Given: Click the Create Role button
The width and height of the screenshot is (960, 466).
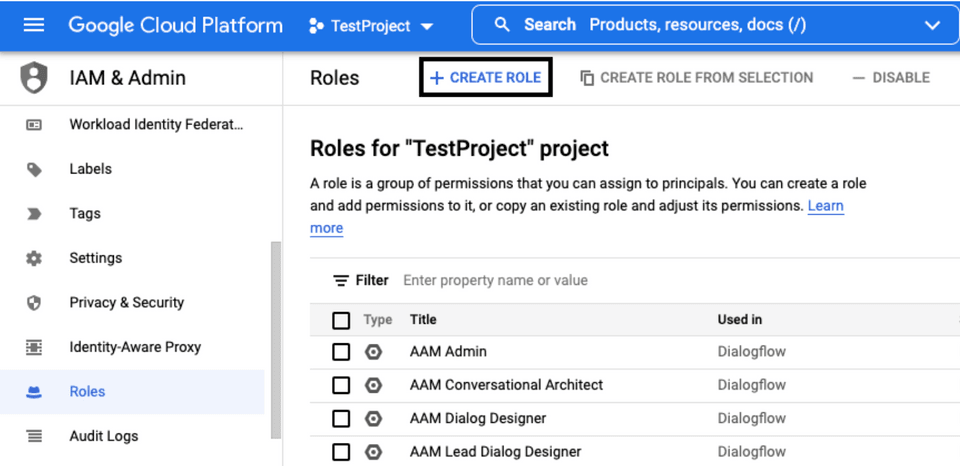Looking at the screenshot, I should 486,77.
